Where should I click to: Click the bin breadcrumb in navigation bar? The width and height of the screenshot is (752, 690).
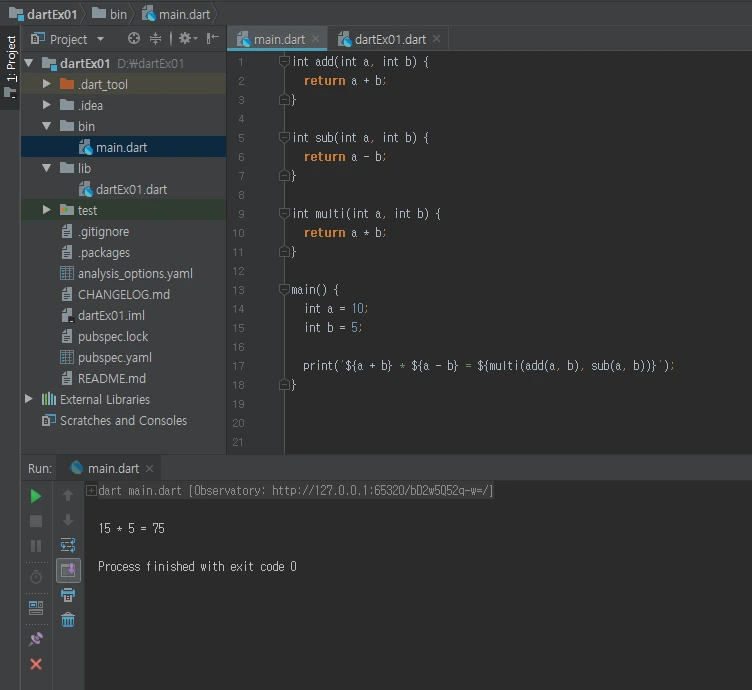coord(118,14)
